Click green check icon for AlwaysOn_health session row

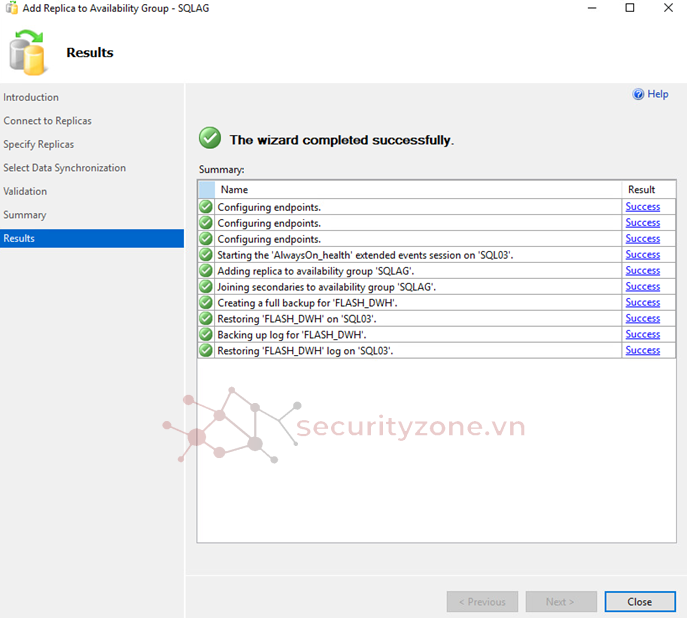pos(206,255)
